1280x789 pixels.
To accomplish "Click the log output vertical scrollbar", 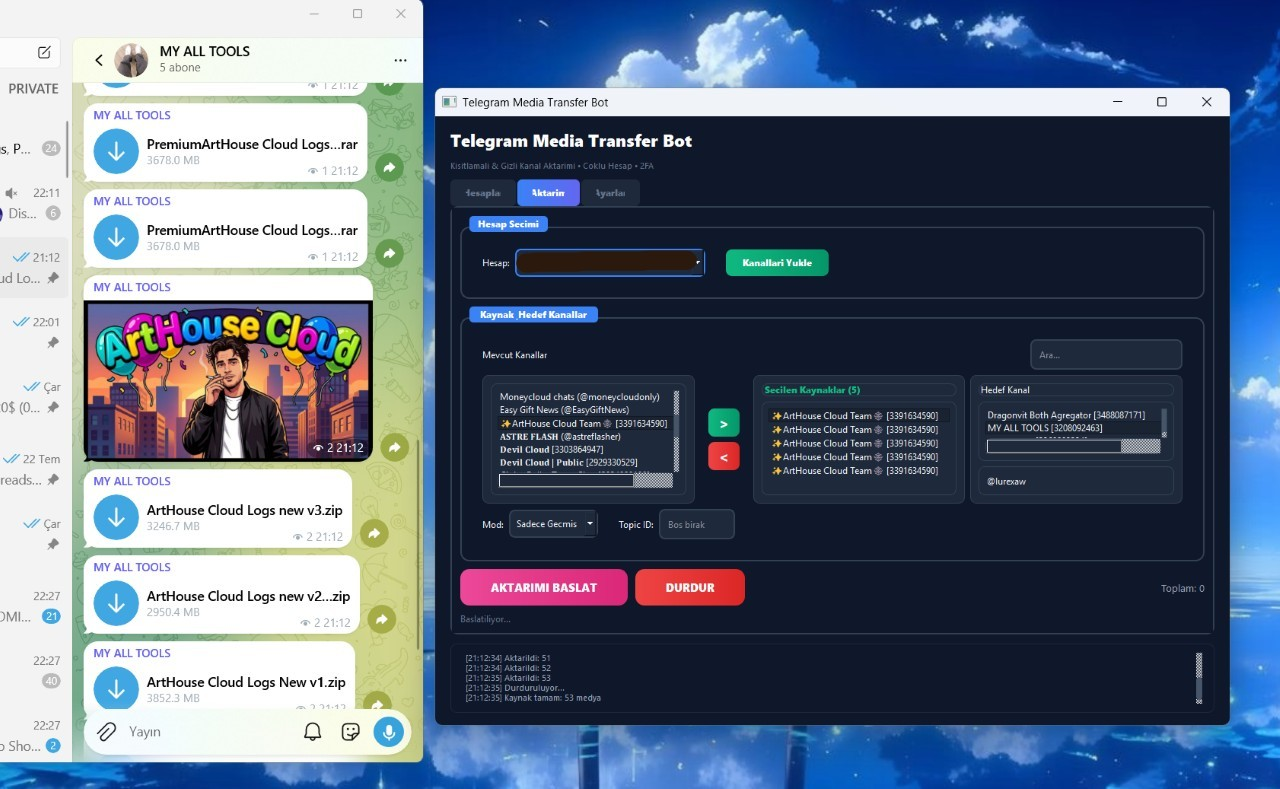I will [x=1199, y=679].
